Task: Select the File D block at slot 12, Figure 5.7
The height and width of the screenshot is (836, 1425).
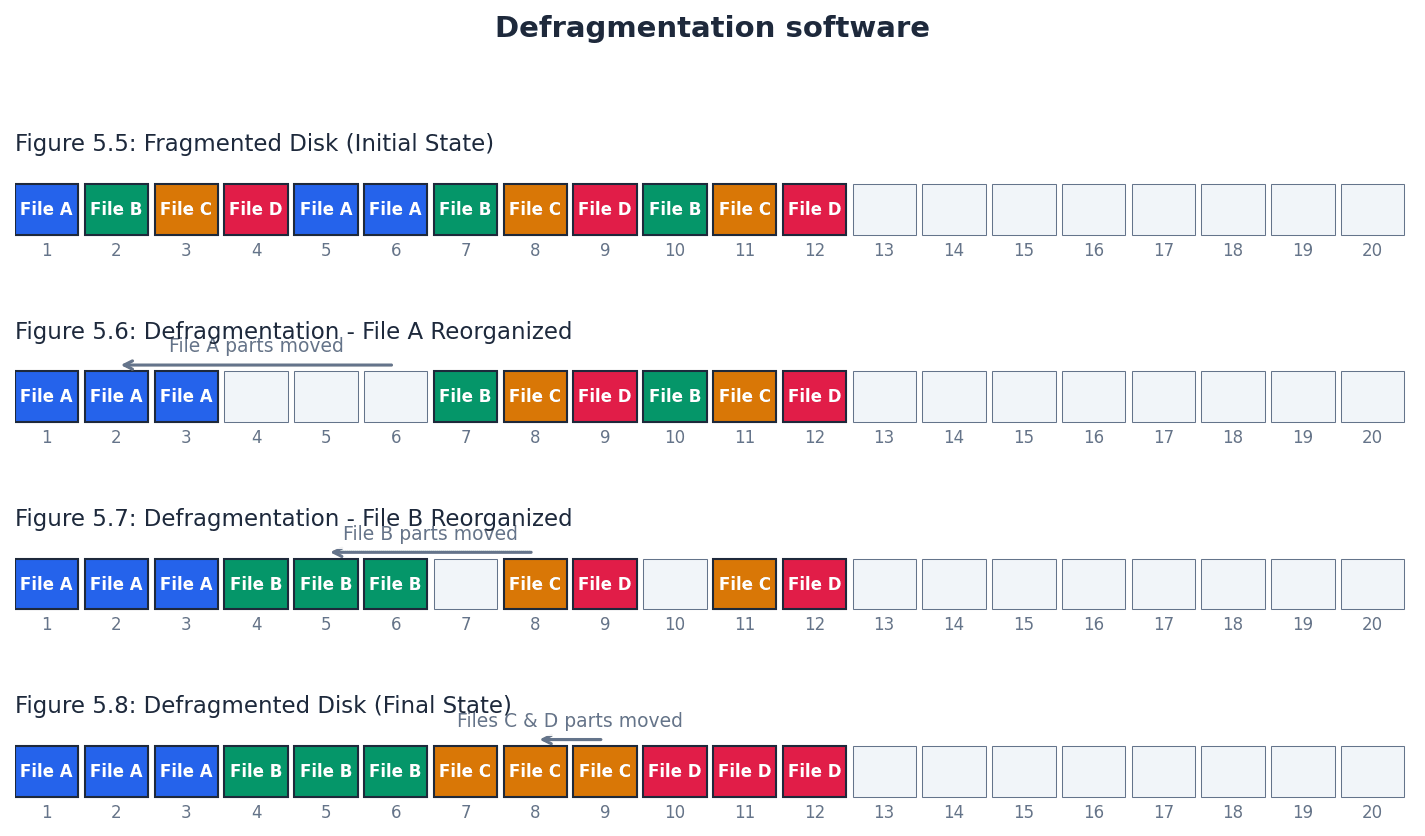Action: pos(814,583)
